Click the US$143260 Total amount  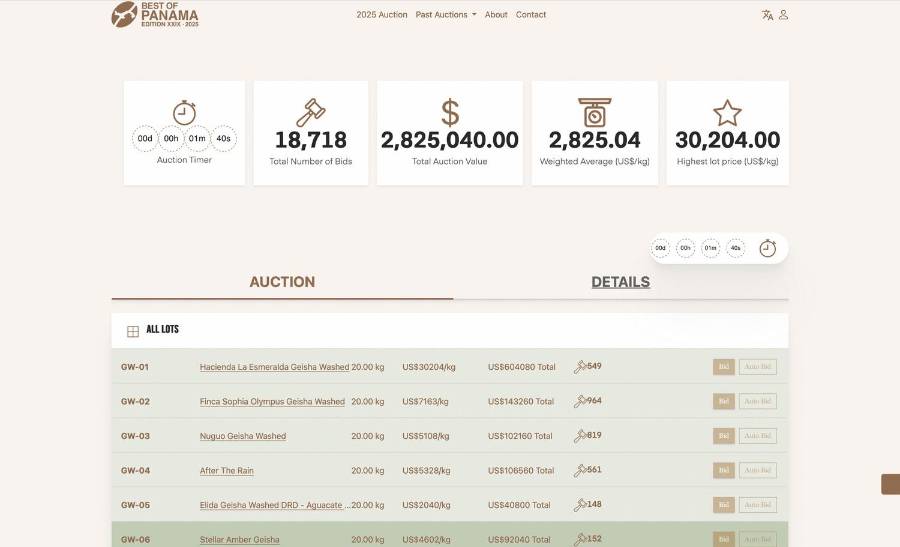tap(521, 401)
